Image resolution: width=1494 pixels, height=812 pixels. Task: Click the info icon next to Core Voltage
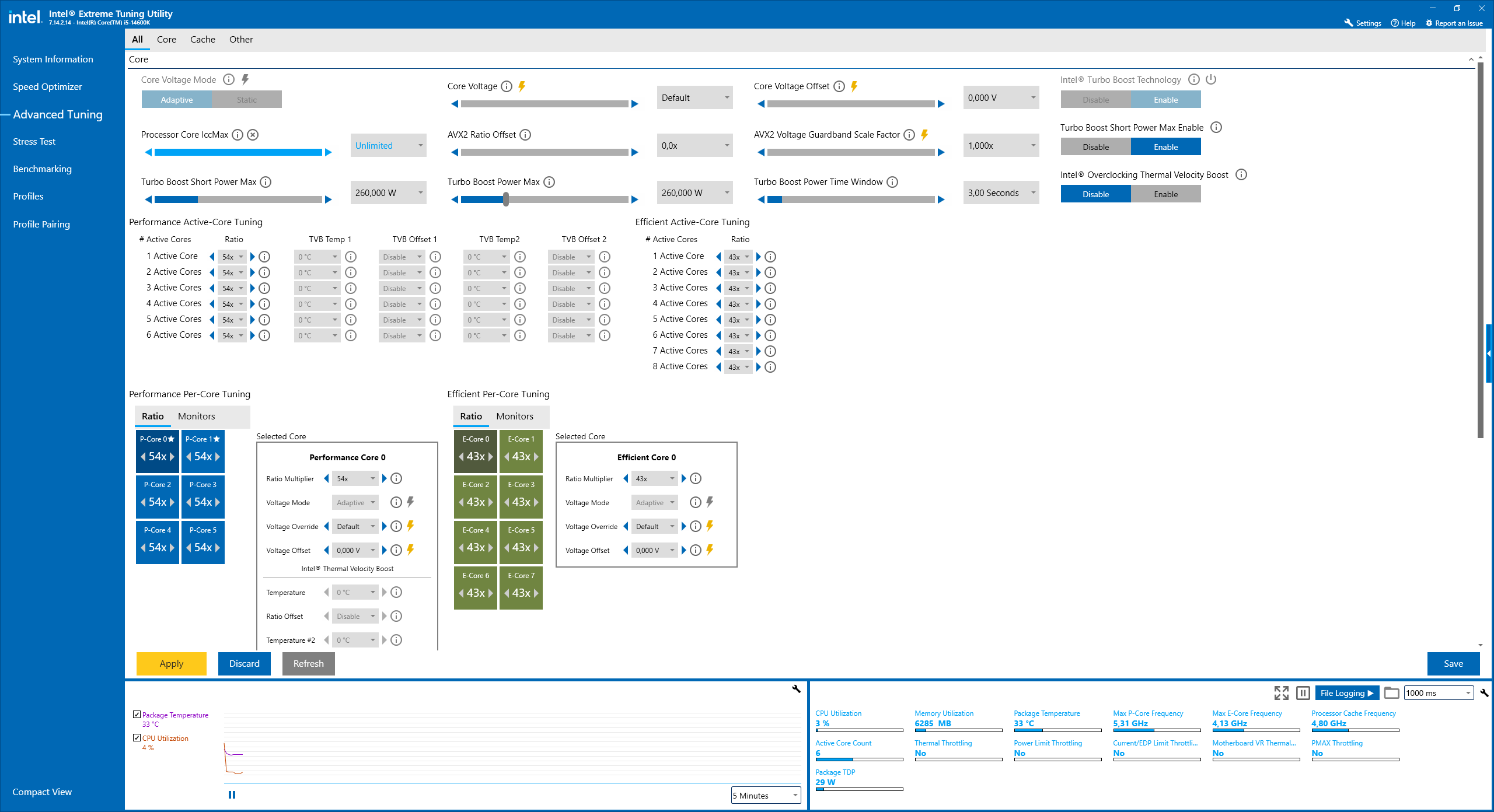point(507,87)
